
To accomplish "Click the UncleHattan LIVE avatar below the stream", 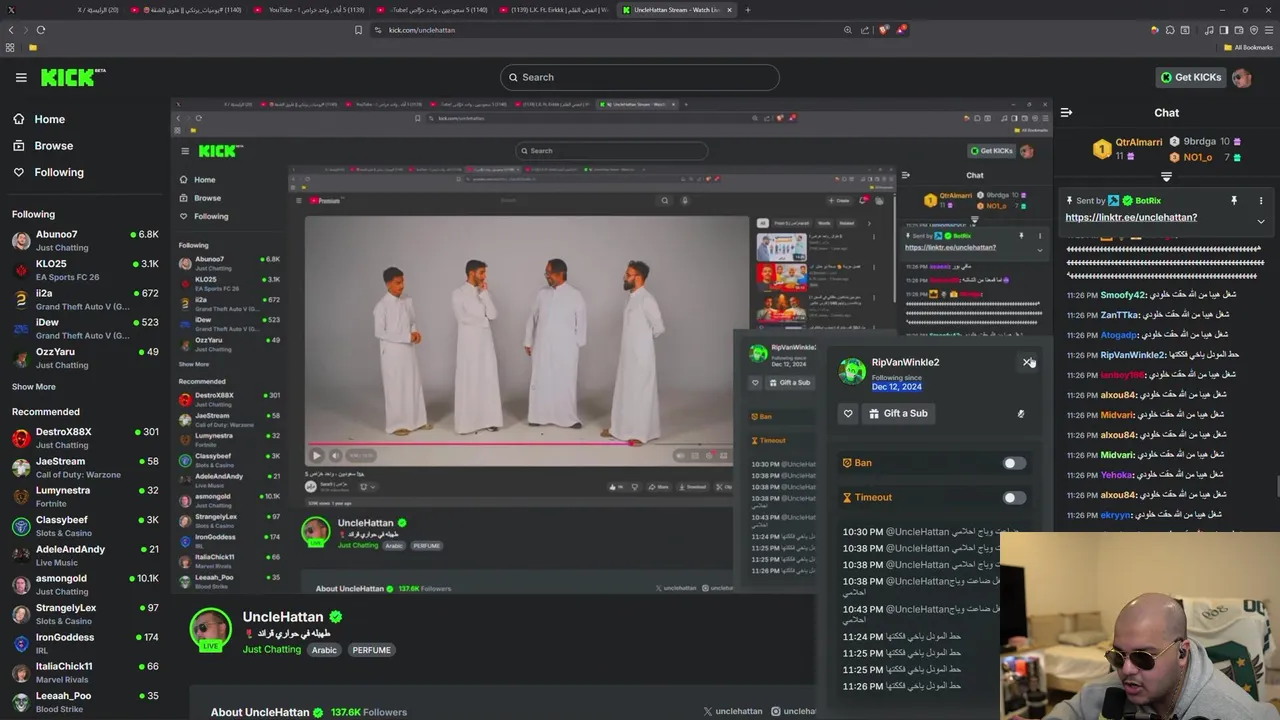I will pos(210,630).
